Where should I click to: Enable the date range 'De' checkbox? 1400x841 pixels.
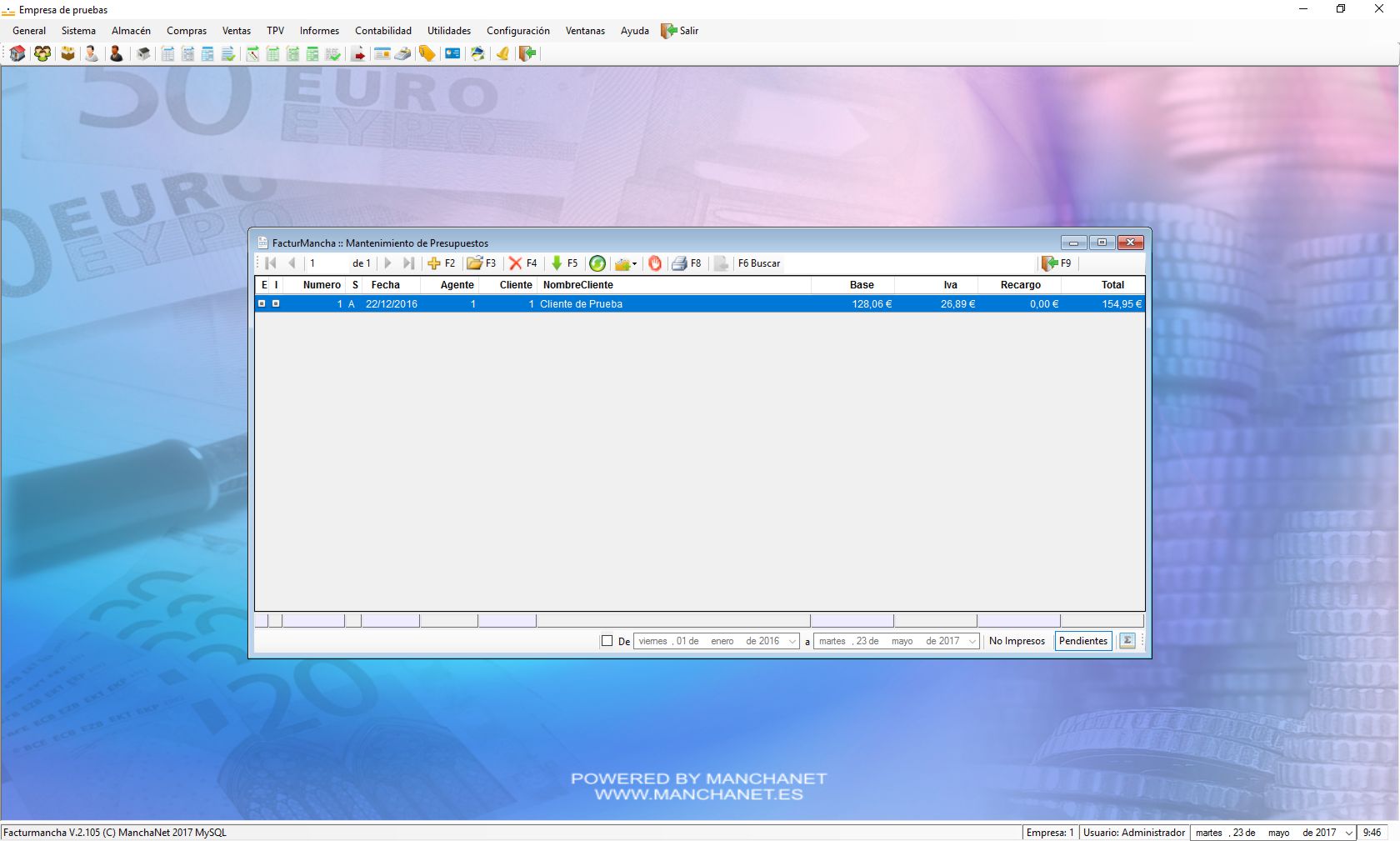(607, 641)
